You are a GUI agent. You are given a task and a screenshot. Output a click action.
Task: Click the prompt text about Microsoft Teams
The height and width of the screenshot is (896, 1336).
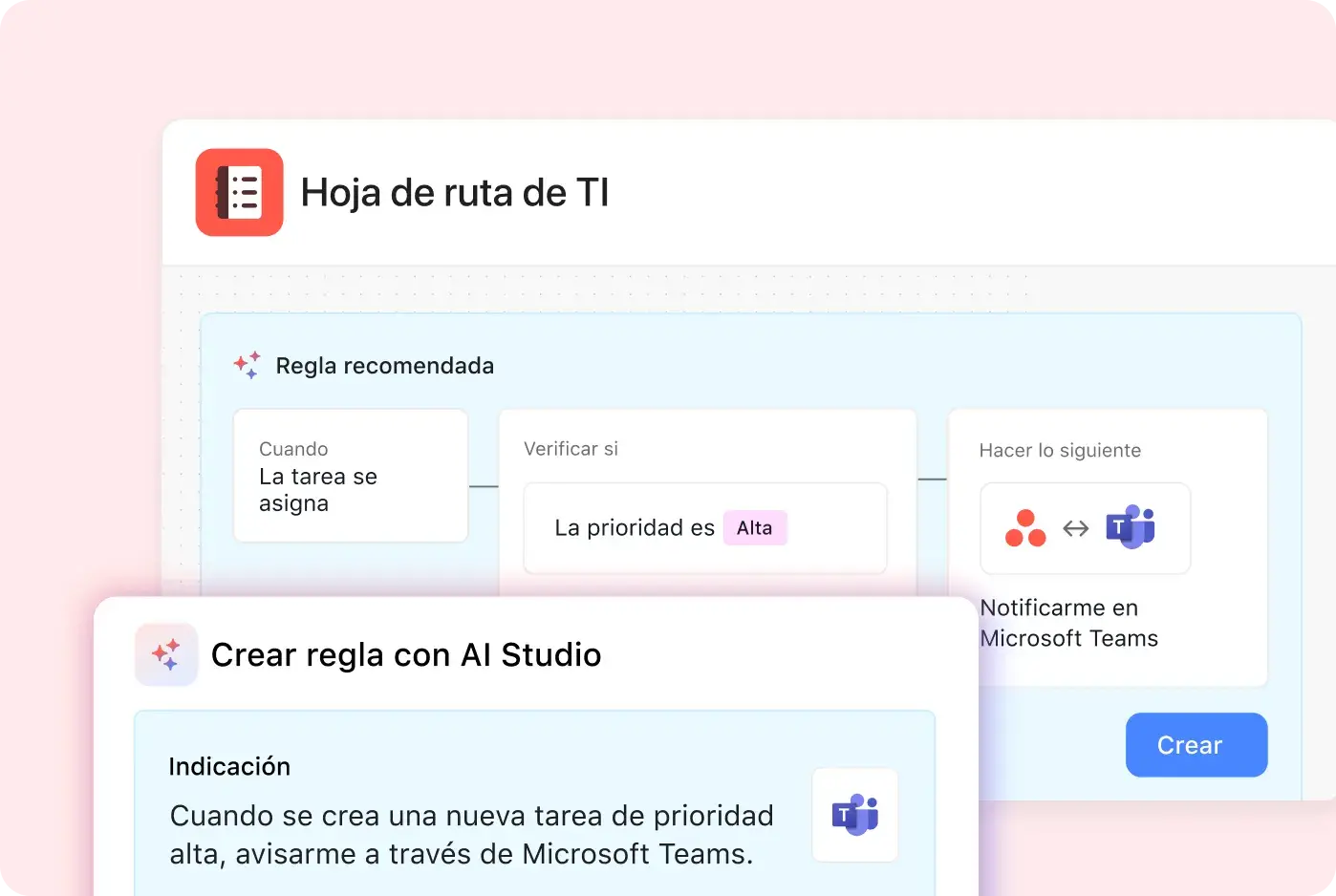[x=472, y=835]
